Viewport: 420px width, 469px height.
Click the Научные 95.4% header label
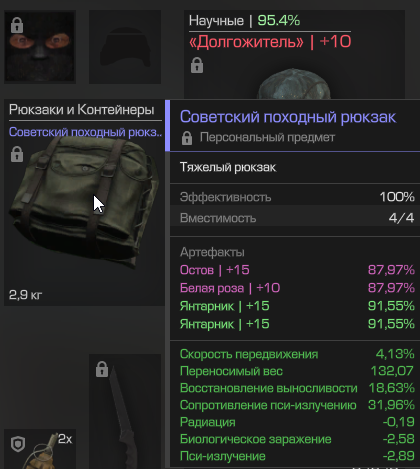click(x=244, y=21)
